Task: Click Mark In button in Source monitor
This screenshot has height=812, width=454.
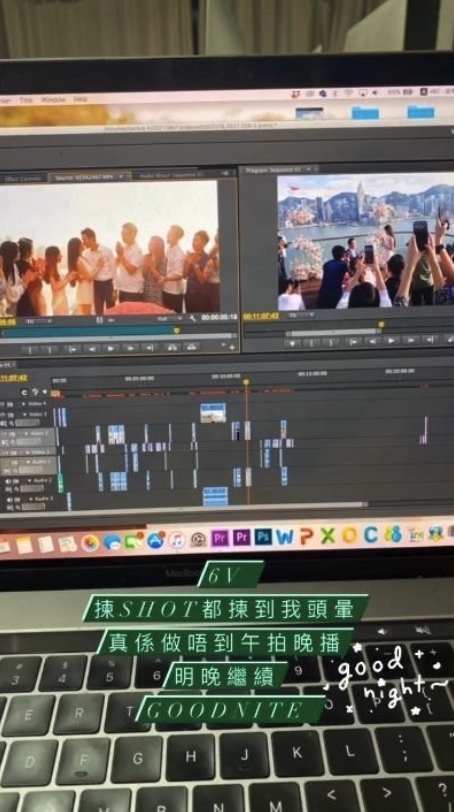Action: [x=30, y=349]
